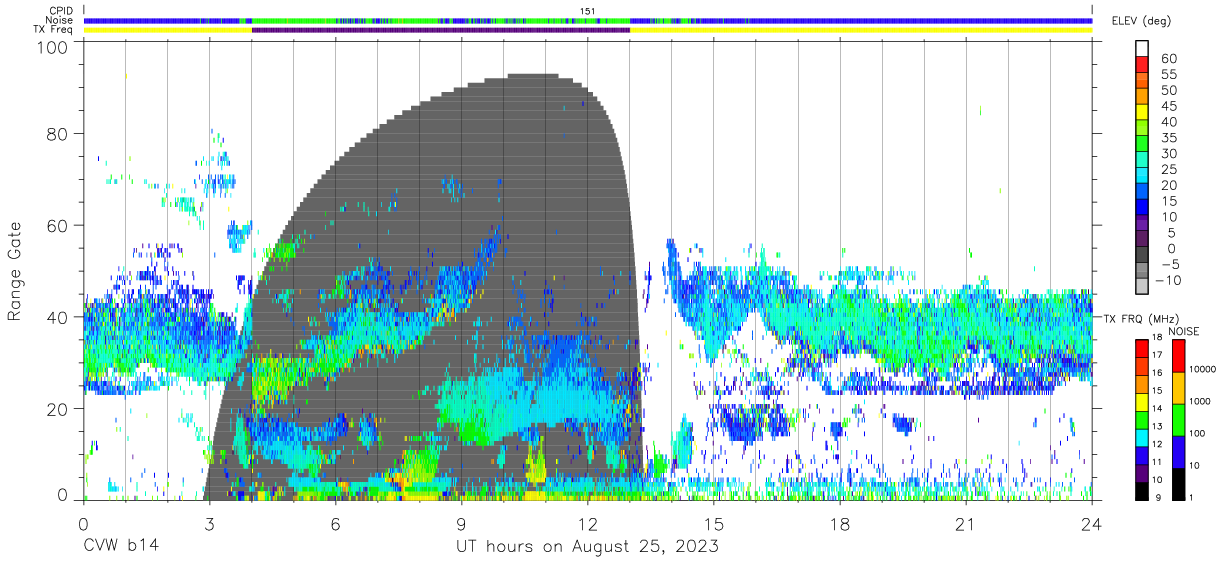1228x567 pixels.
Task: Click ELEV legend value '-10'
Action: [1166, 280]
